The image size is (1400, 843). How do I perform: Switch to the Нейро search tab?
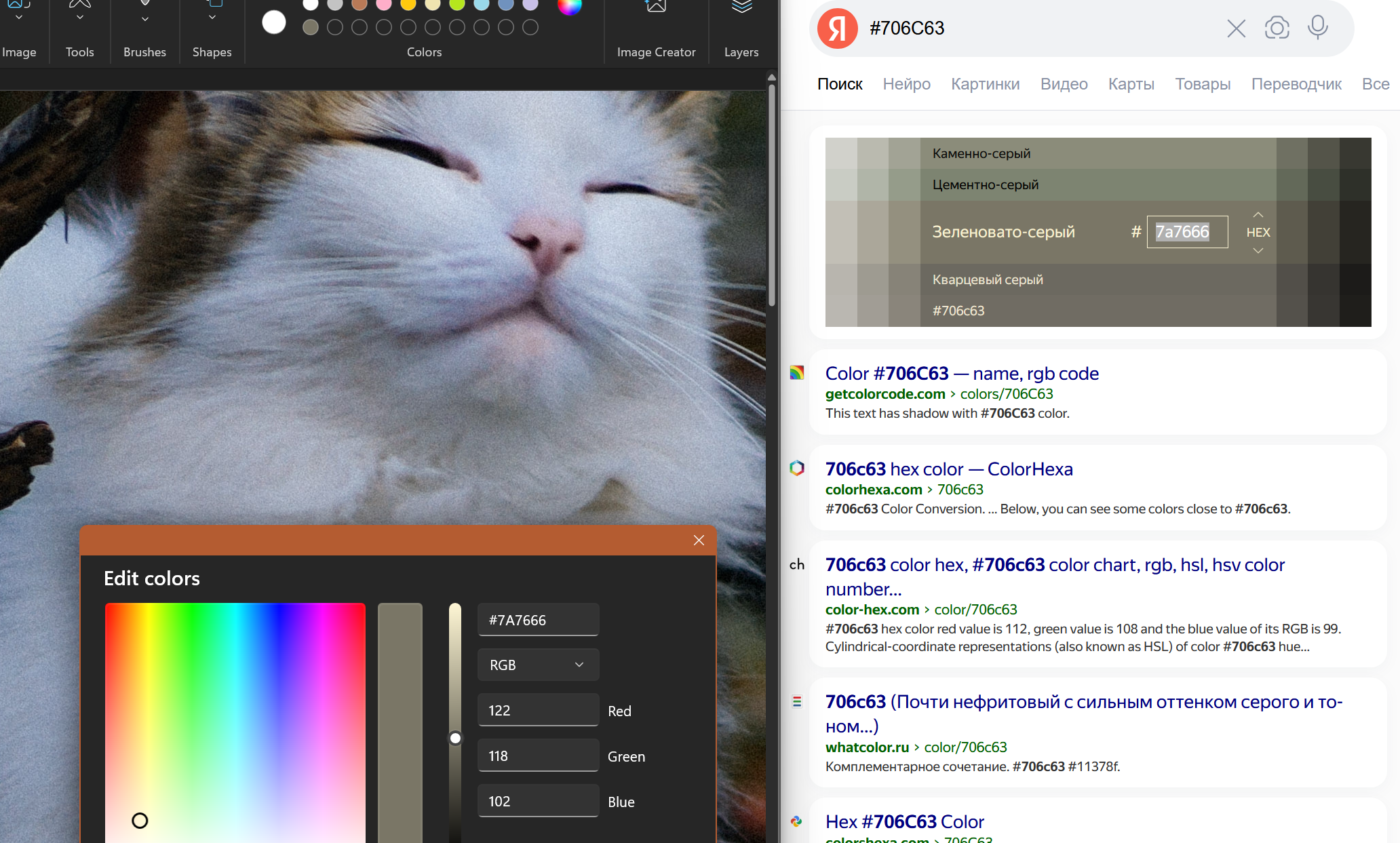(906, 84)
